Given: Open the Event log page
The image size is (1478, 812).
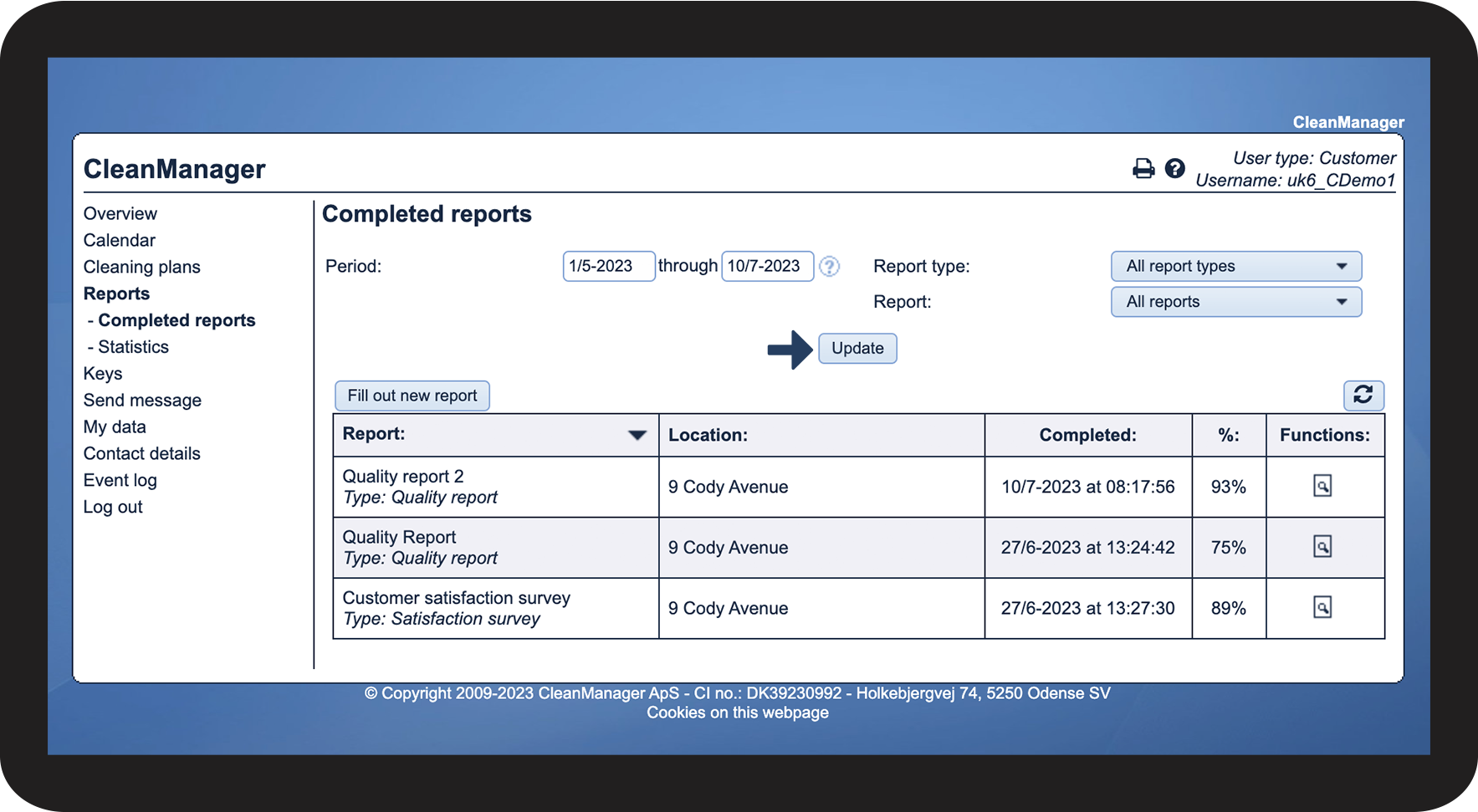Looking at the screenshot, I should click(120, 480).
